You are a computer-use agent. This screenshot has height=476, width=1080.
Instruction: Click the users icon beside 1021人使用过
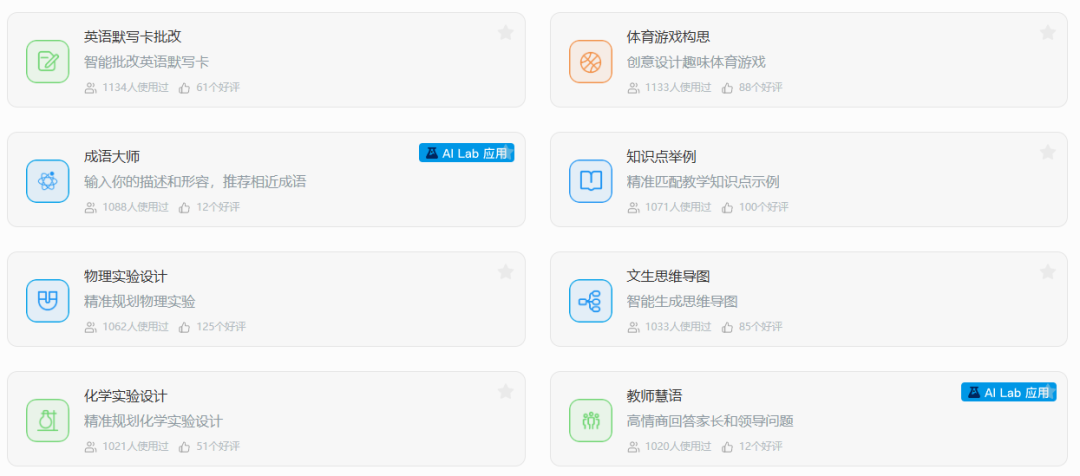(90, 446)
